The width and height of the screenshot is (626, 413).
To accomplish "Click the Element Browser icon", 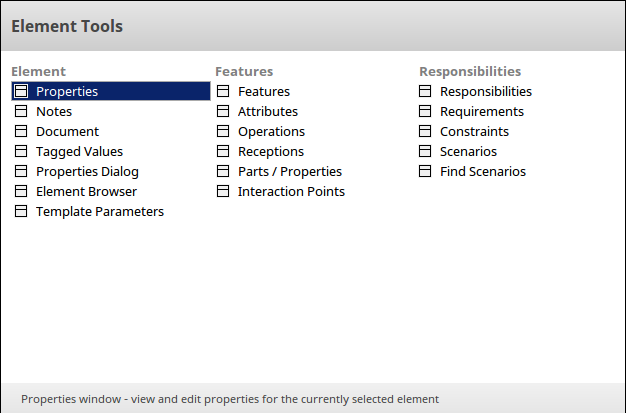I will tap(22, 191).
